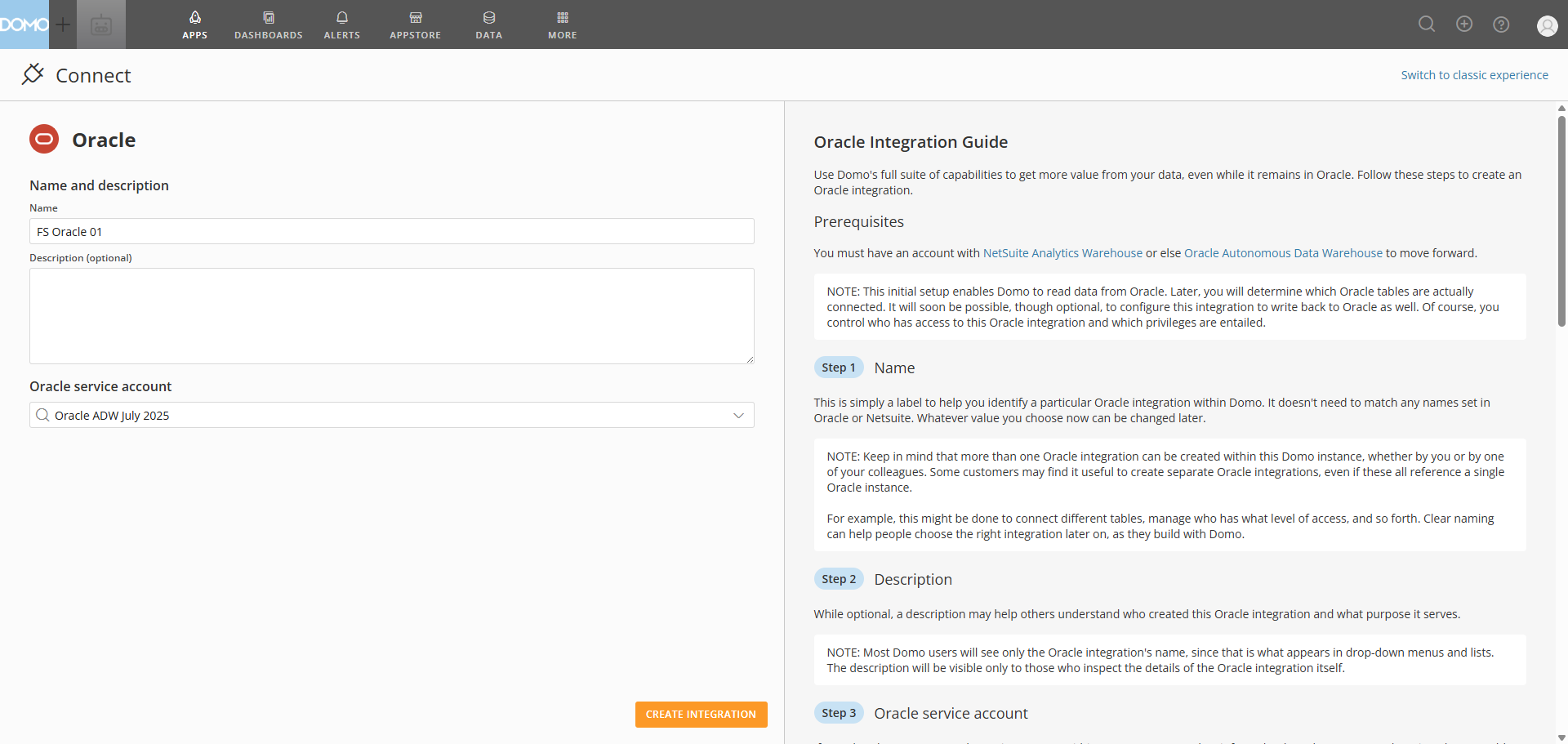Open Oracle Autonomous Data Warehouse link
This screenshot has height=744, width=1568.
[1283, 253]
